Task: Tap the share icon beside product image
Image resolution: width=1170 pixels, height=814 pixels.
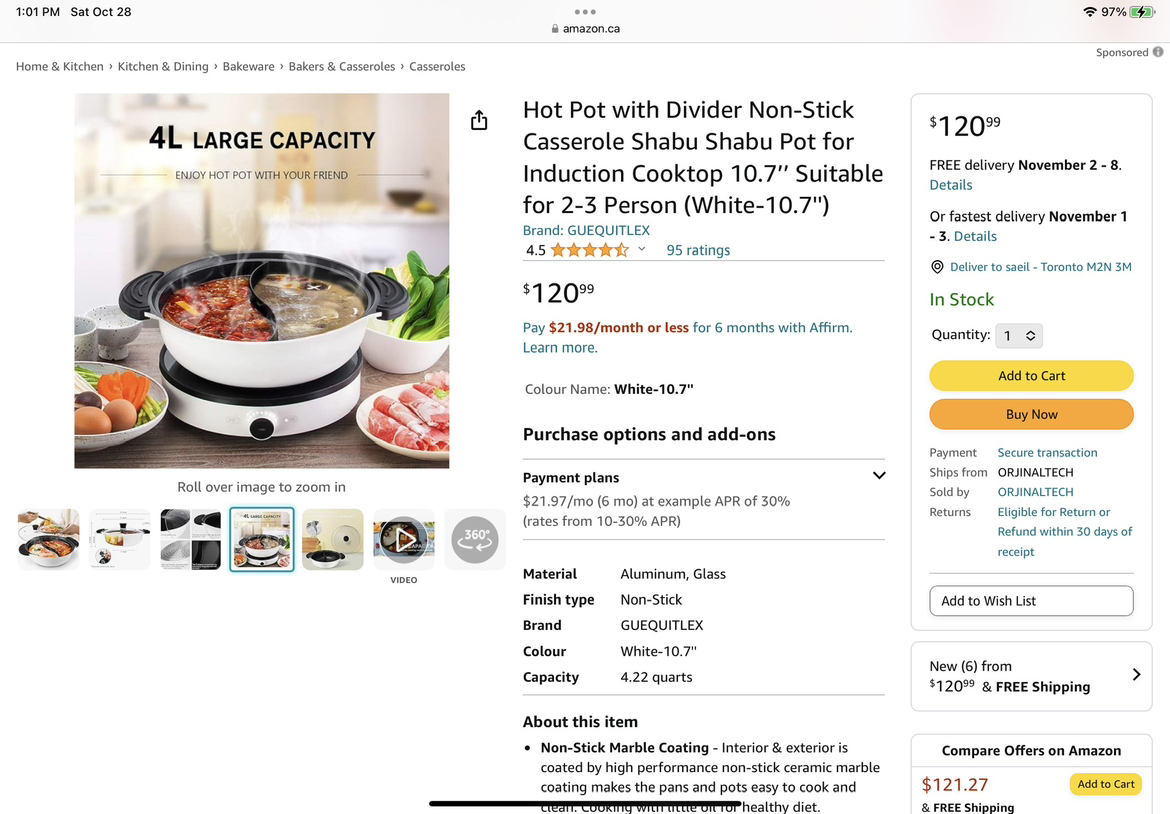Action: 479,120
